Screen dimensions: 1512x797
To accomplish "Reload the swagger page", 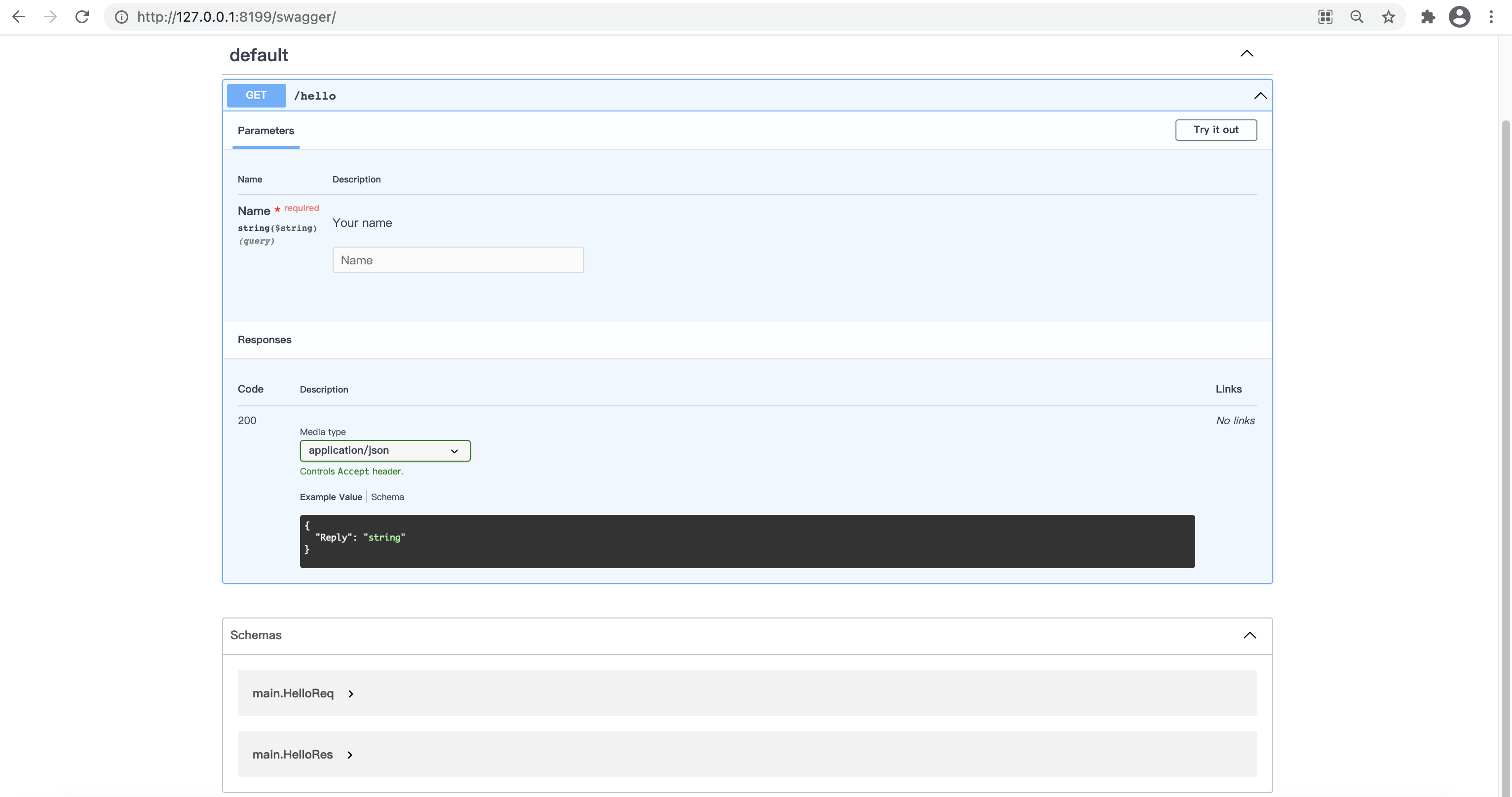I will coord(82,17).
